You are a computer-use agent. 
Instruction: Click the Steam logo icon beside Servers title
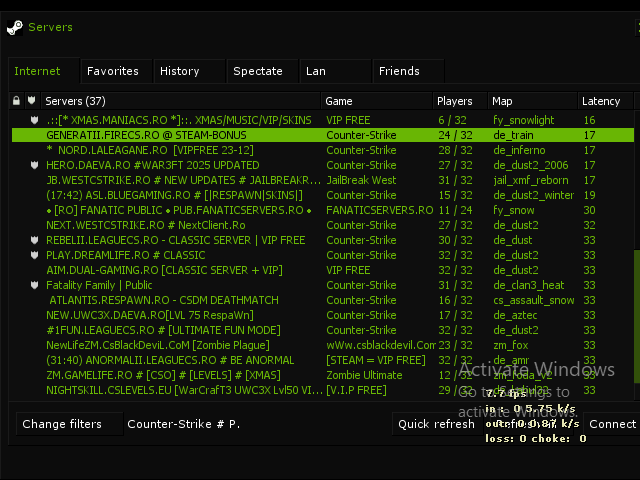tap(15, 27)
